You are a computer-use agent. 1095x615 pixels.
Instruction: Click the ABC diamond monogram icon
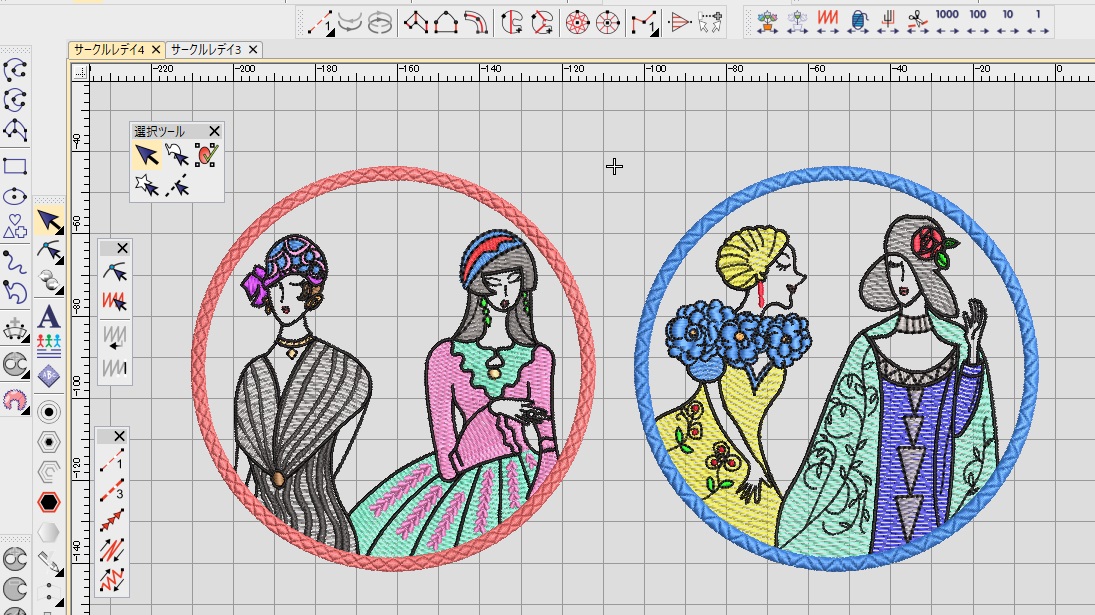(x=49, y=376)
